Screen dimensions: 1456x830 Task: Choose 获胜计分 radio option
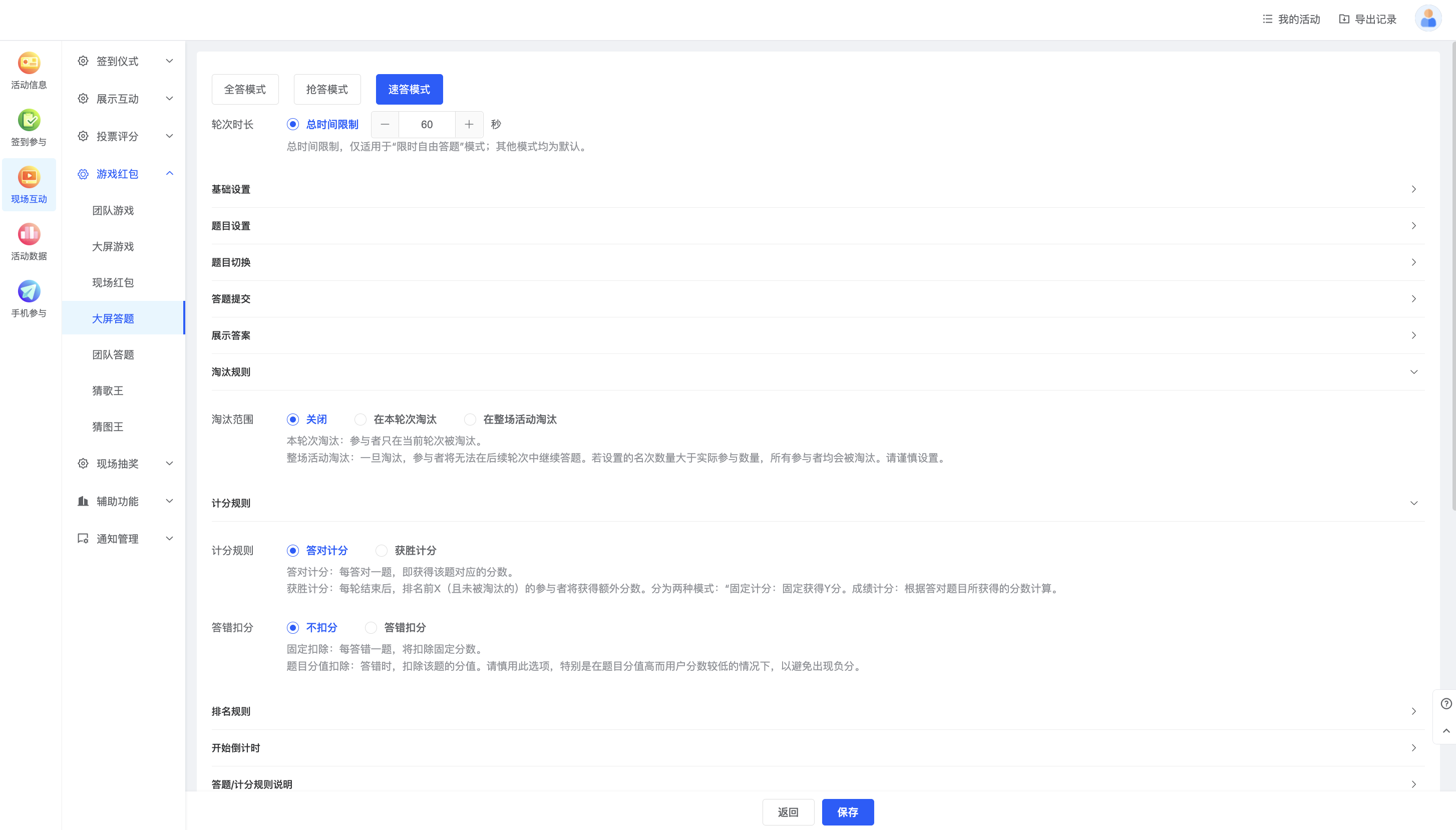coord(382,551)
